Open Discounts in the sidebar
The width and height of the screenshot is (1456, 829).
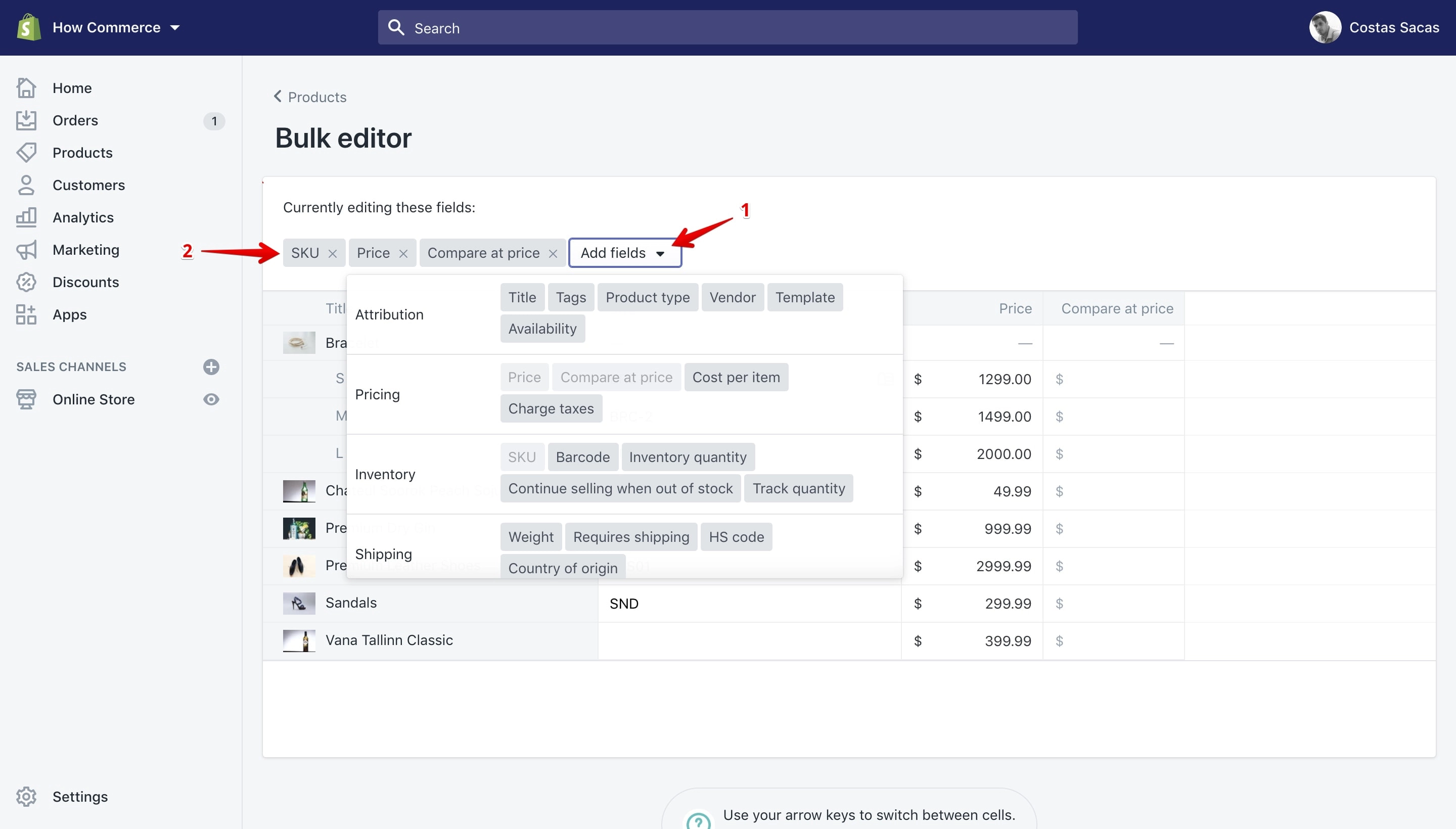click(x=86, y=282)
